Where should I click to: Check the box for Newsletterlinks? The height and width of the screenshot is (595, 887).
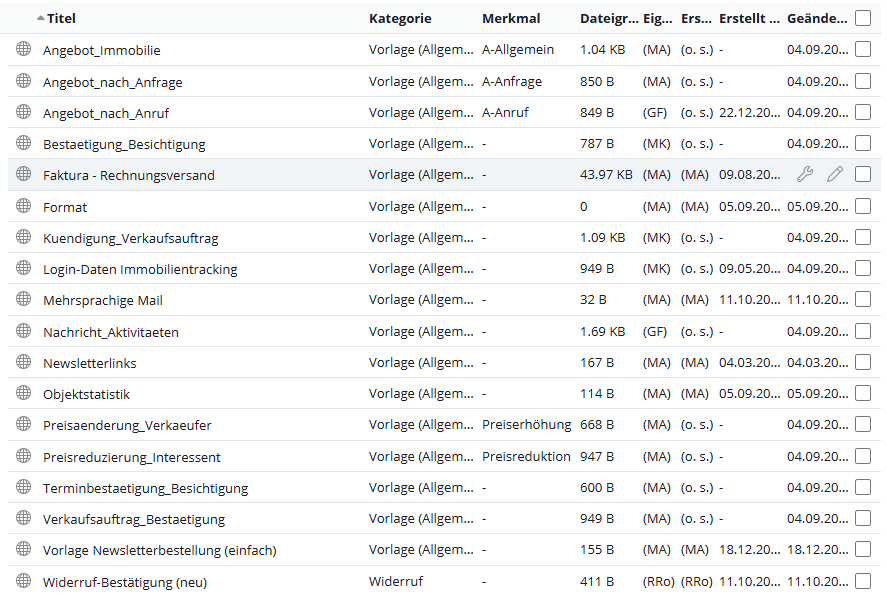(863, 362)
